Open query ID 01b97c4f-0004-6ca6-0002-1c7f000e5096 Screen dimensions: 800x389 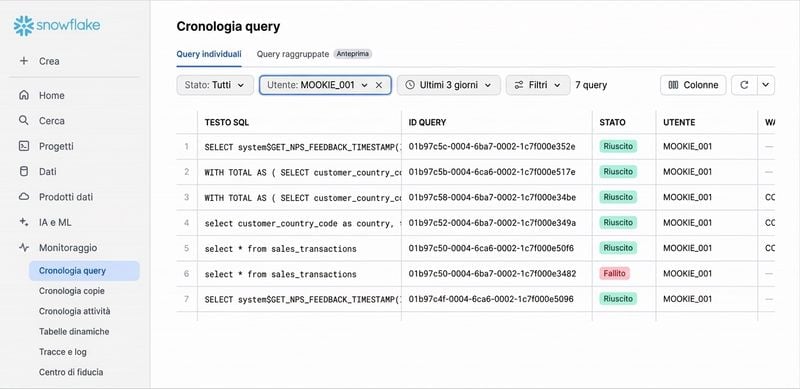click(491, 300)
